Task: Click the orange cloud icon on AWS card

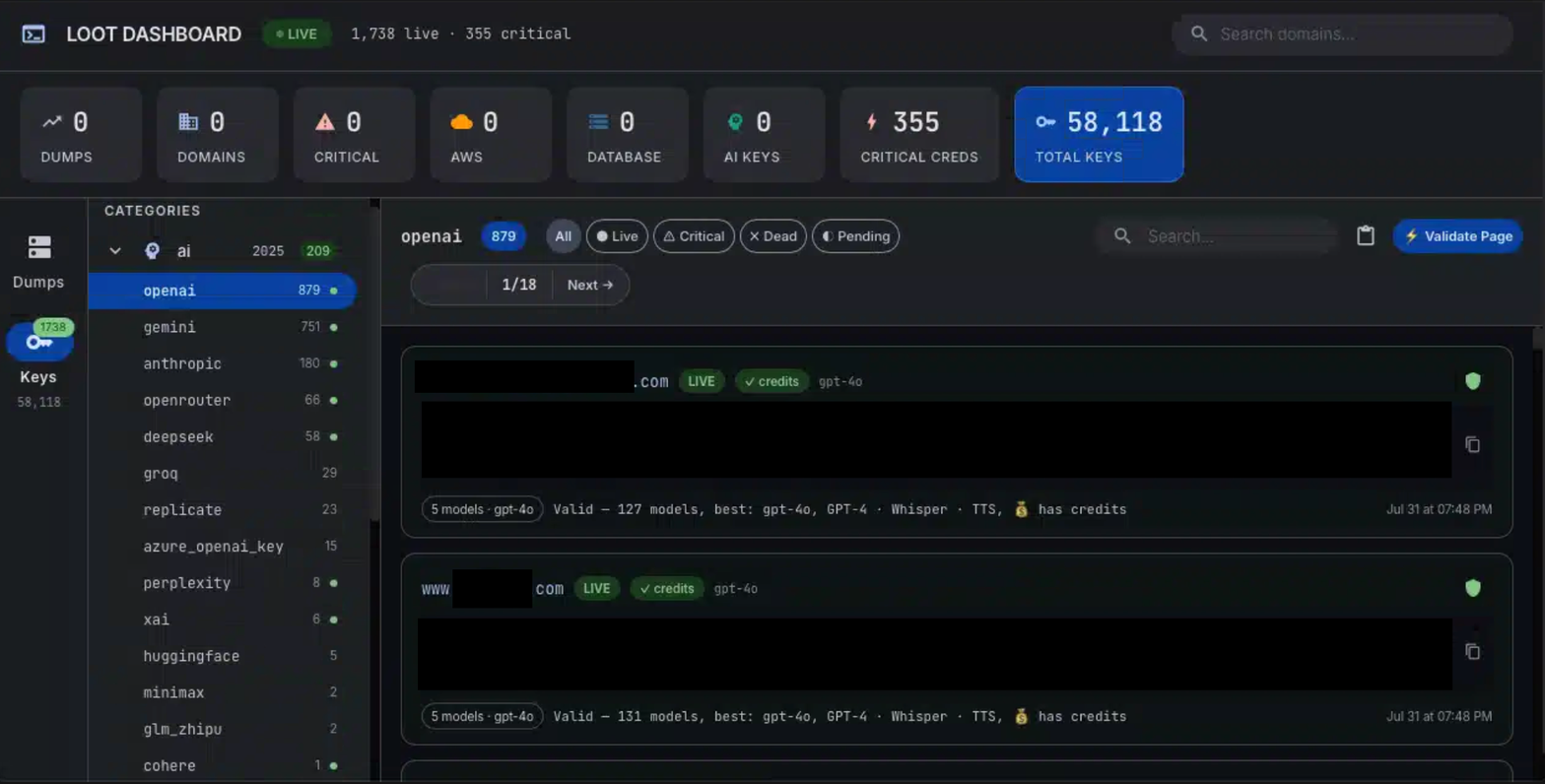Action: click(461, 122)
